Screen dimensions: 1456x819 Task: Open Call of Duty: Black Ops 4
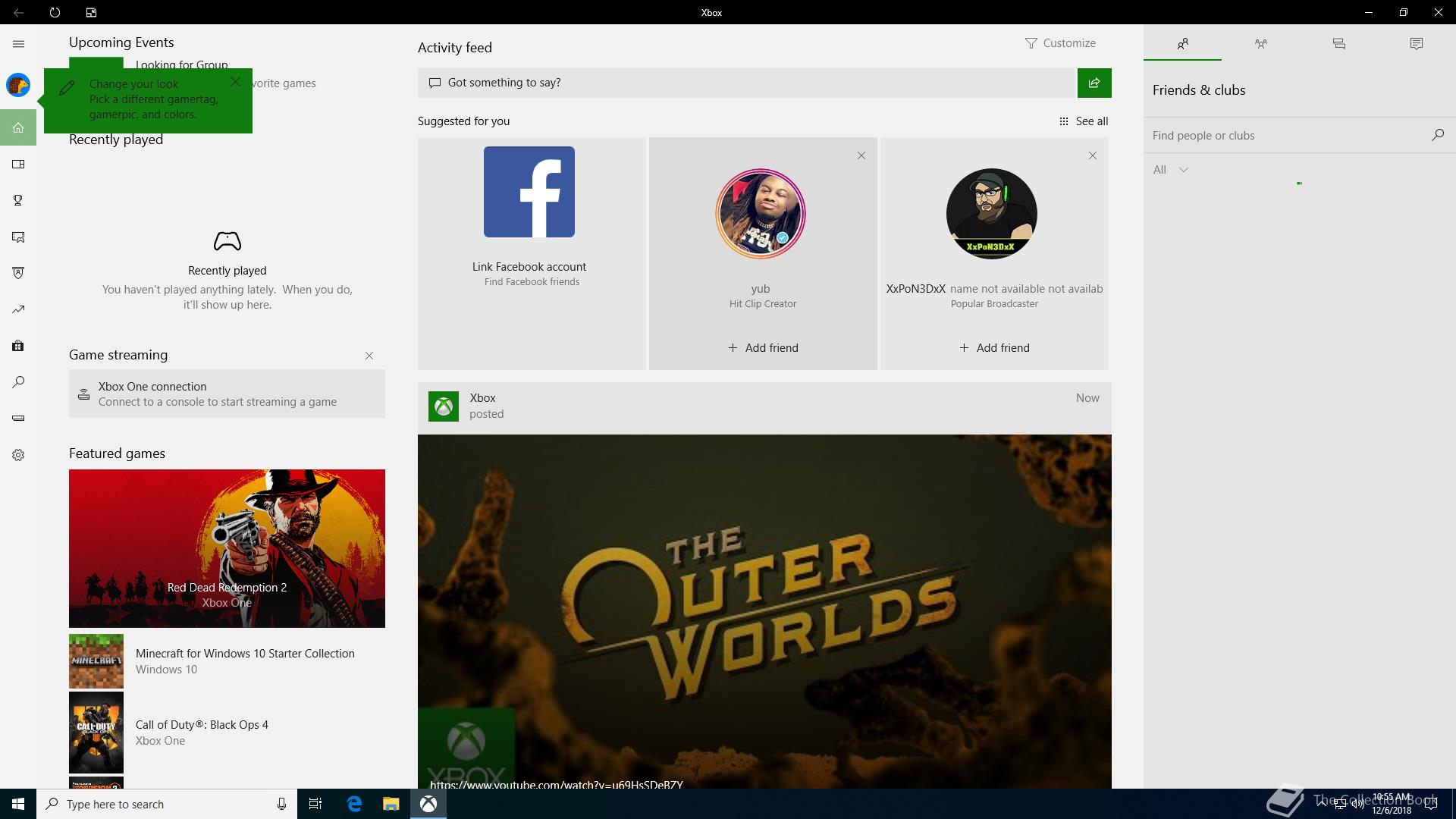pyautogui.click(x=227, y=733)
